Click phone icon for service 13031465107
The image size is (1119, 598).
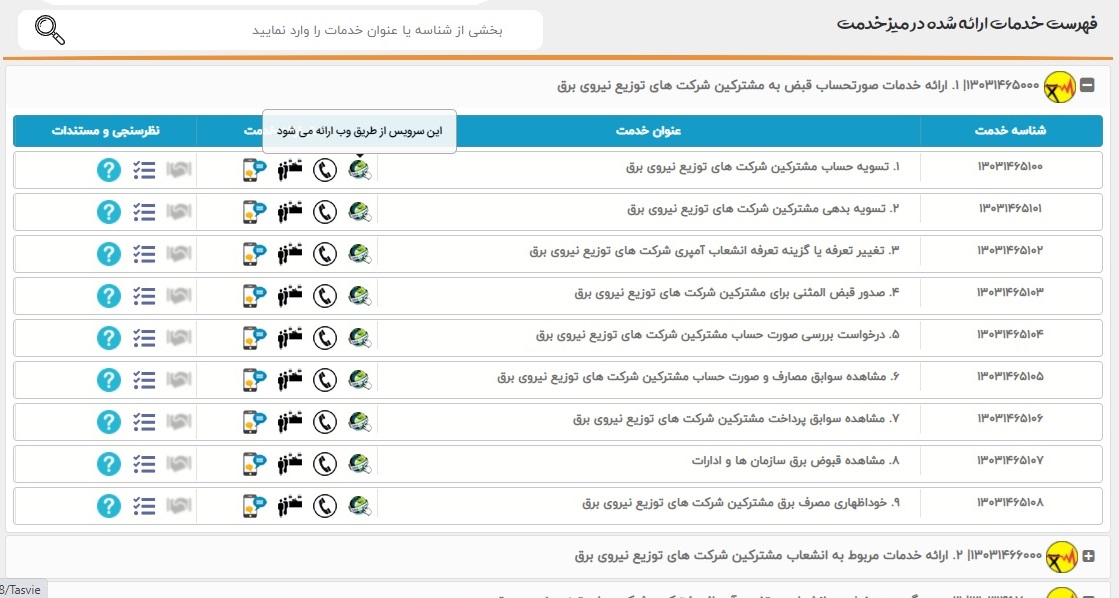tap(325, 465)
